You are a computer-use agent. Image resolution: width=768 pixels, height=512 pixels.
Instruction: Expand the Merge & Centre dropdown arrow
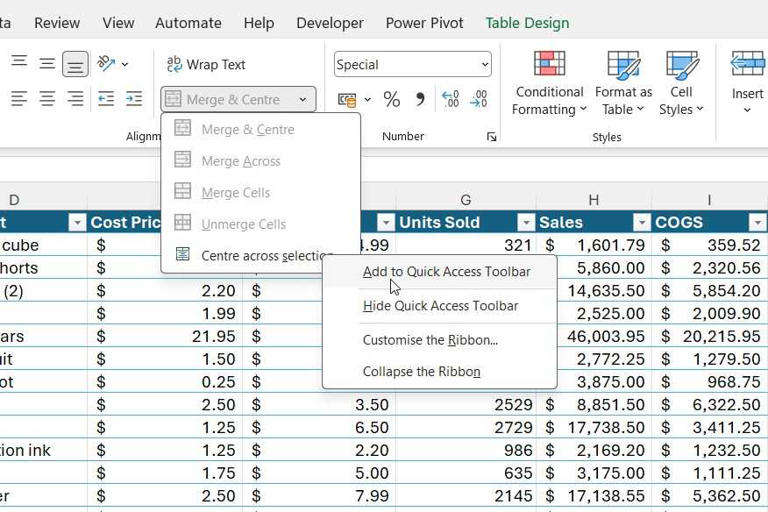pyautogui.click(x=303, y=99)
